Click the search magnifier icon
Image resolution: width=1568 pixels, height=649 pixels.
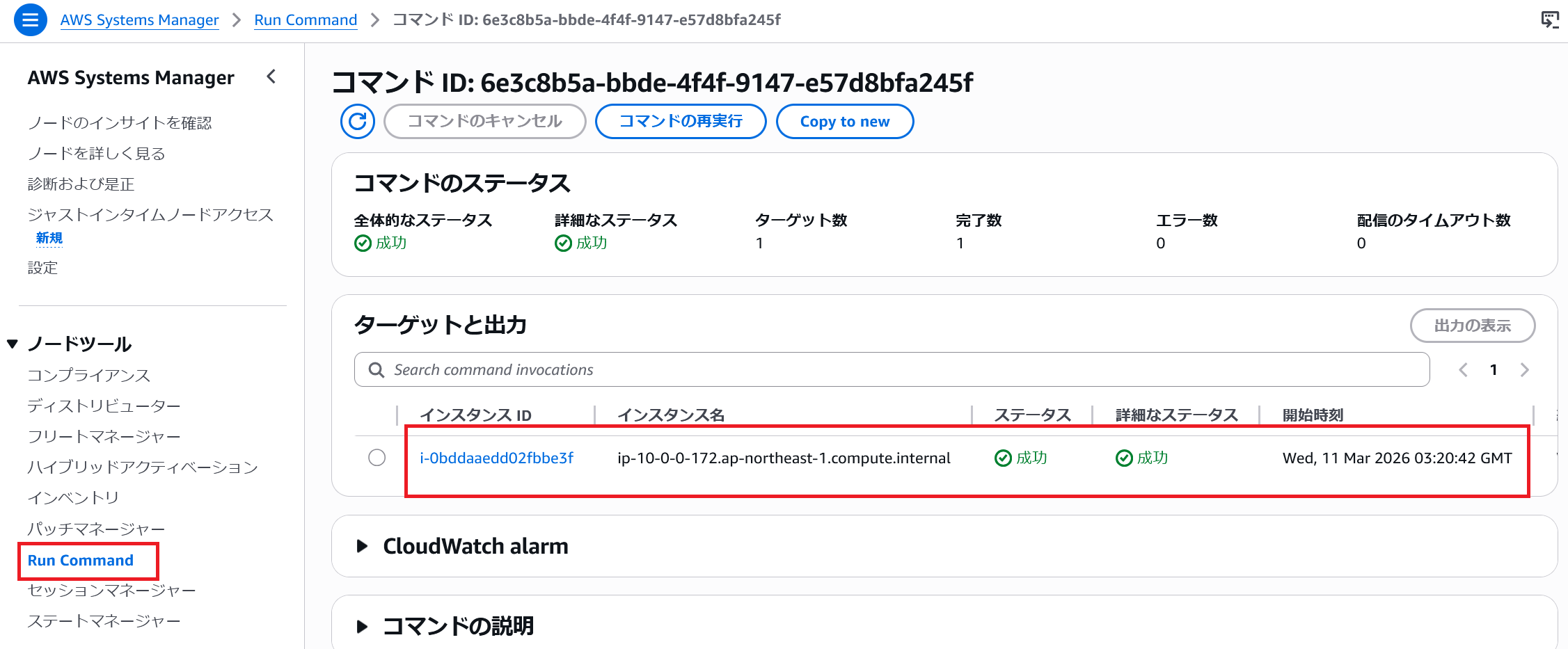point(377,370)
